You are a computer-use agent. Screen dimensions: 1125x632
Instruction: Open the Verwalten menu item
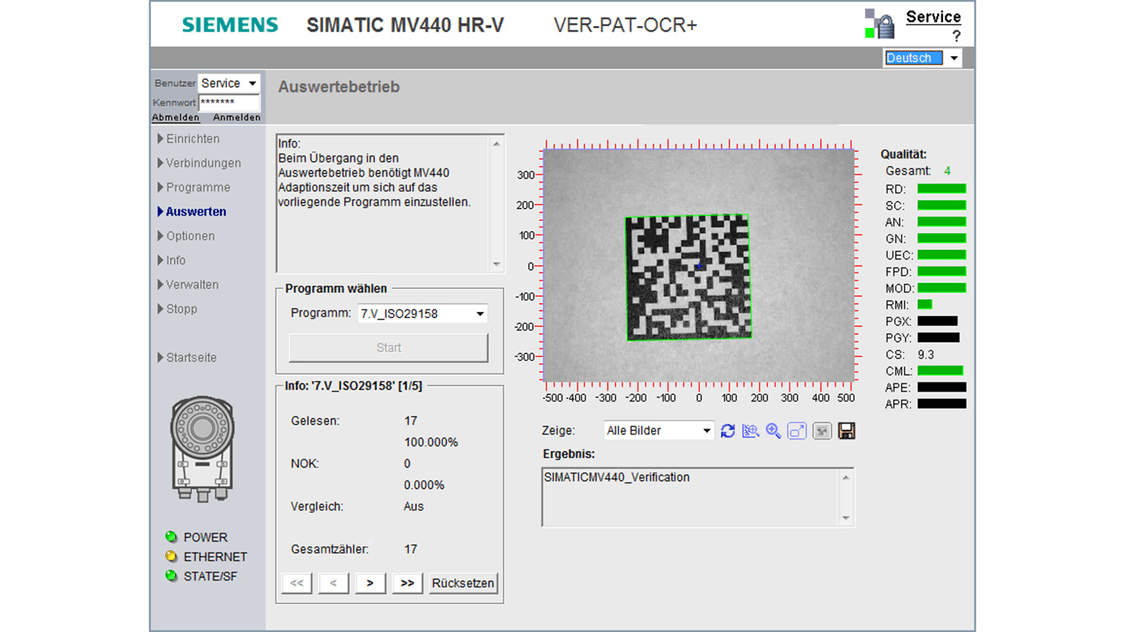click(x=192, y=285)
